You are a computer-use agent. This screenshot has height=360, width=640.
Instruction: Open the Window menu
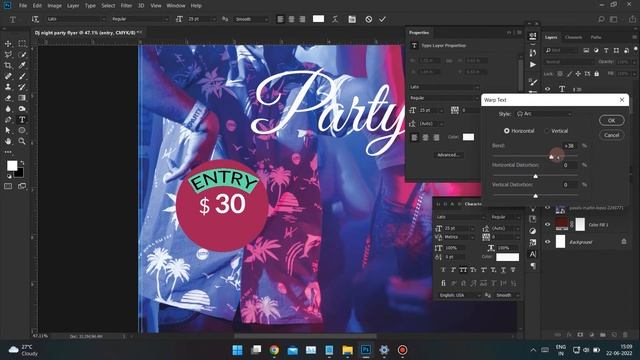point(176,6)
